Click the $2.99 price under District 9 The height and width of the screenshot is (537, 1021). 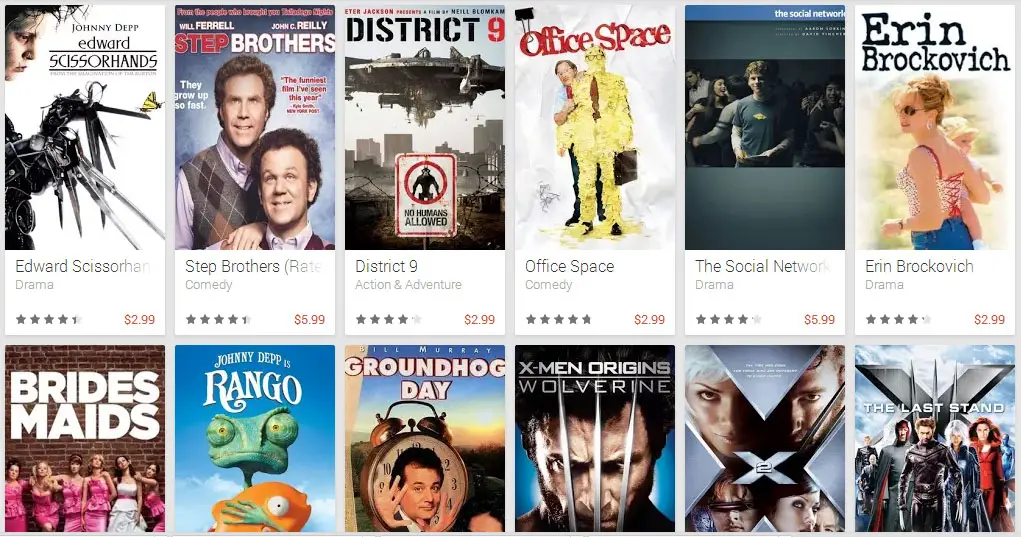pos(479,320)
